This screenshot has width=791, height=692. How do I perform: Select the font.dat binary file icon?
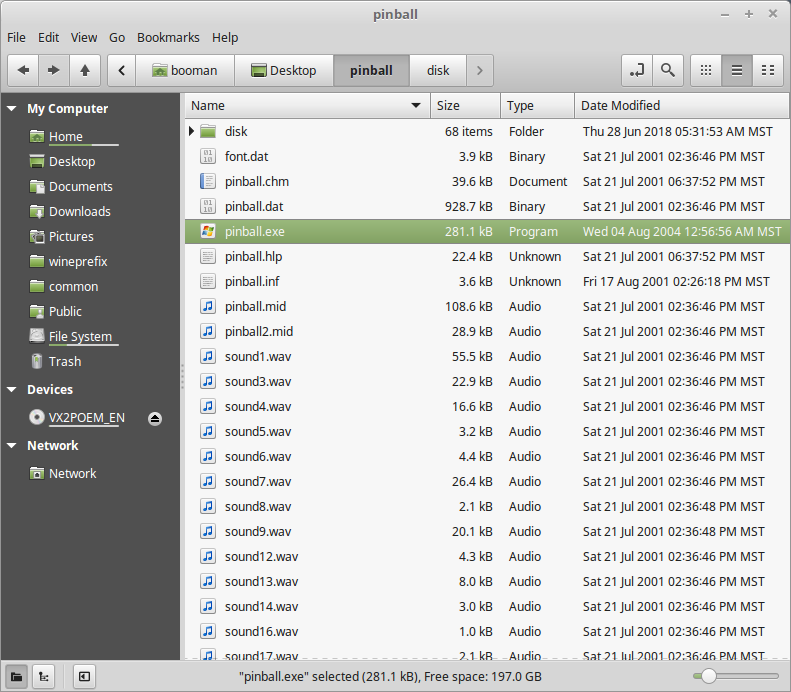point(208,156)
